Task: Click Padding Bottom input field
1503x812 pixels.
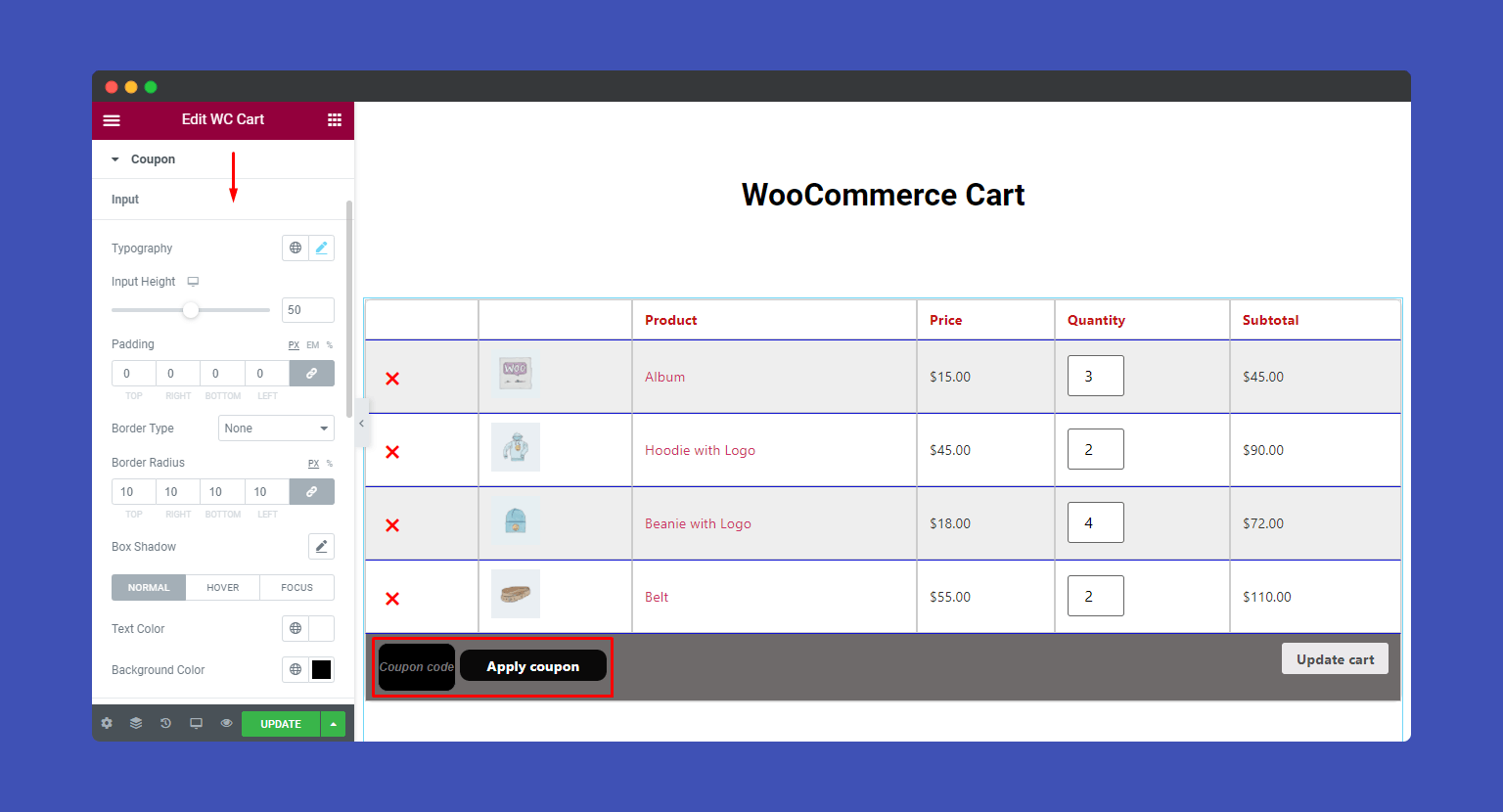Action: (223, 374)
